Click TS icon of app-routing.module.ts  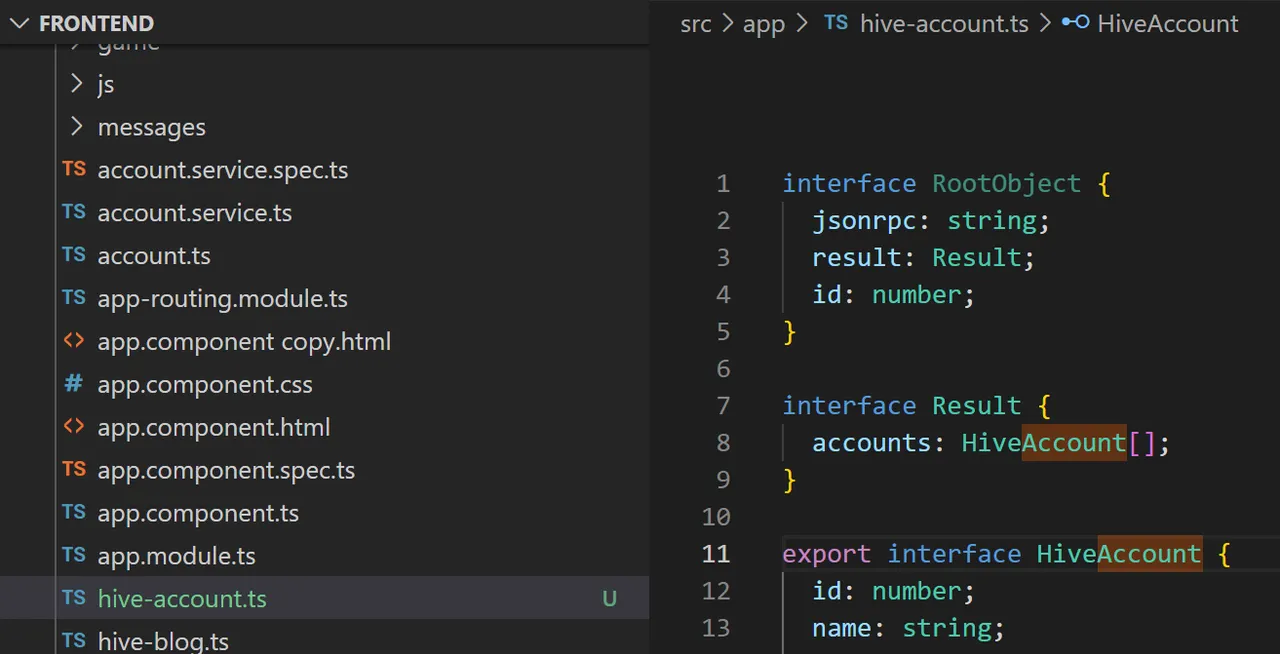pos(74,298)
